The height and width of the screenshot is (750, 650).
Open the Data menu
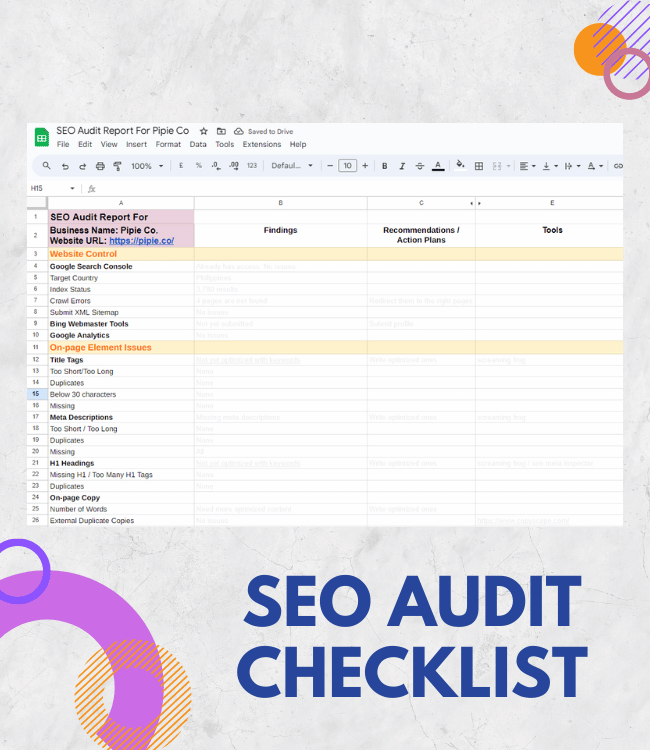click(x=198, y=144)
